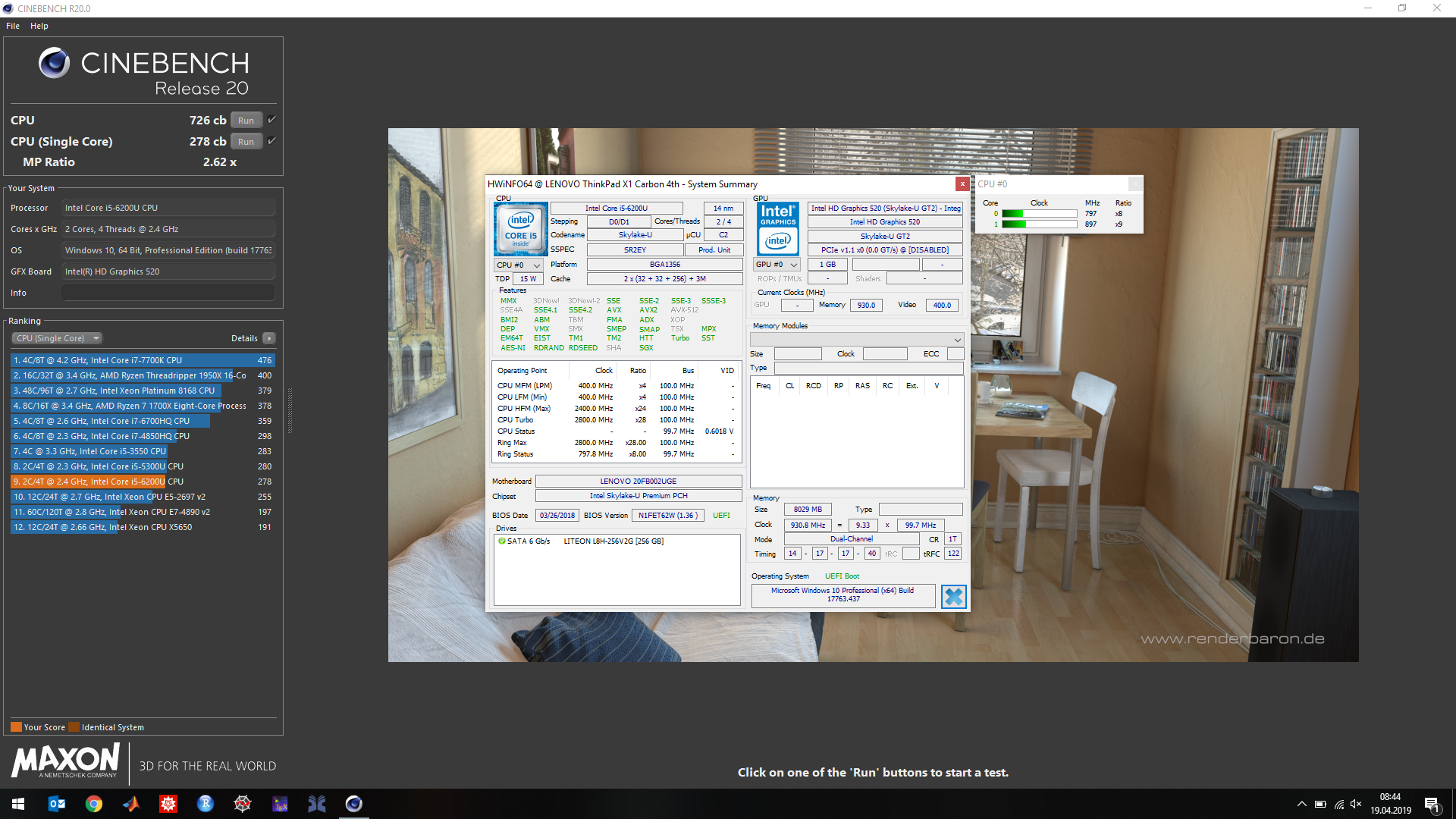Click the blue X close icon in HWiNFO summary
1456x819 pixels.
point(953,597)
